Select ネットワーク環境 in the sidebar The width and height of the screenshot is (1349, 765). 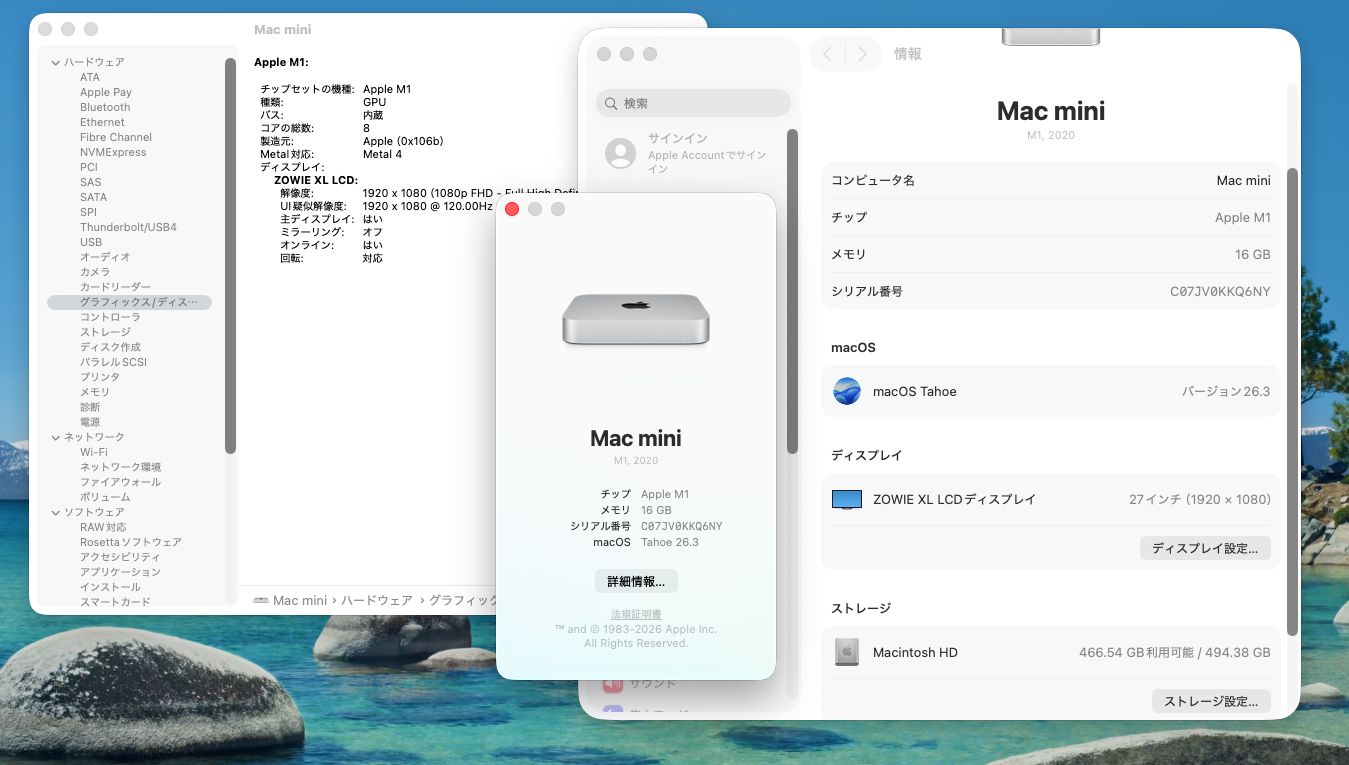pos(120,467)
